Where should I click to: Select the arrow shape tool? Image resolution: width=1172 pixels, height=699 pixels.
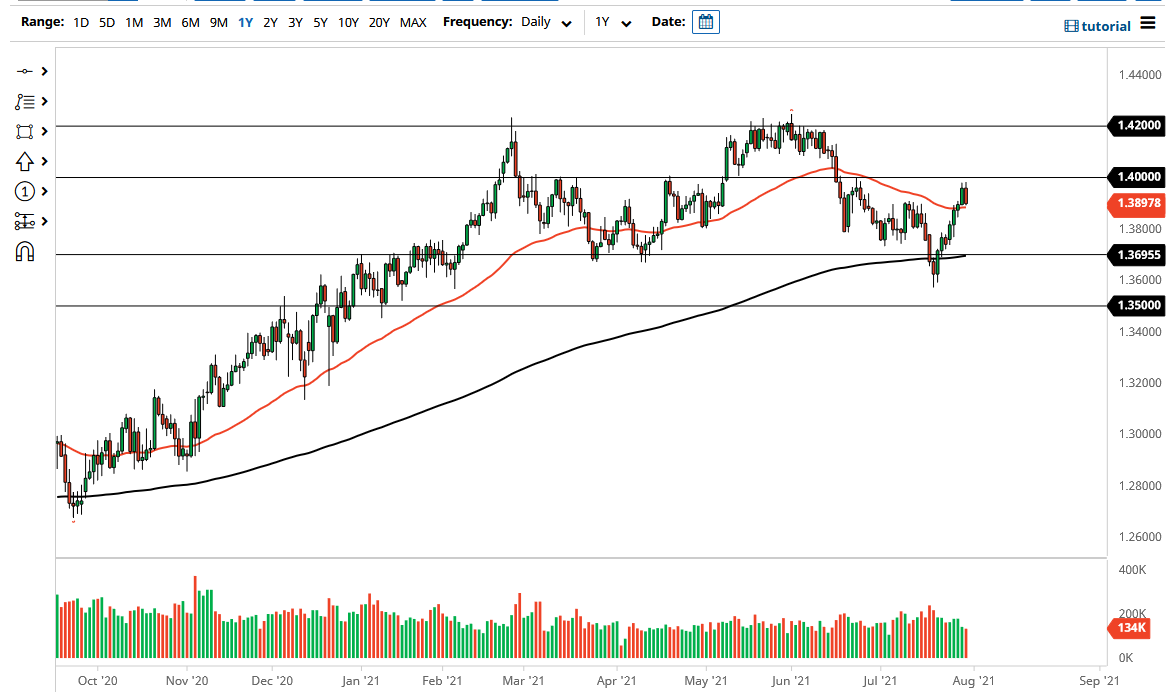(x=24, y=161)
